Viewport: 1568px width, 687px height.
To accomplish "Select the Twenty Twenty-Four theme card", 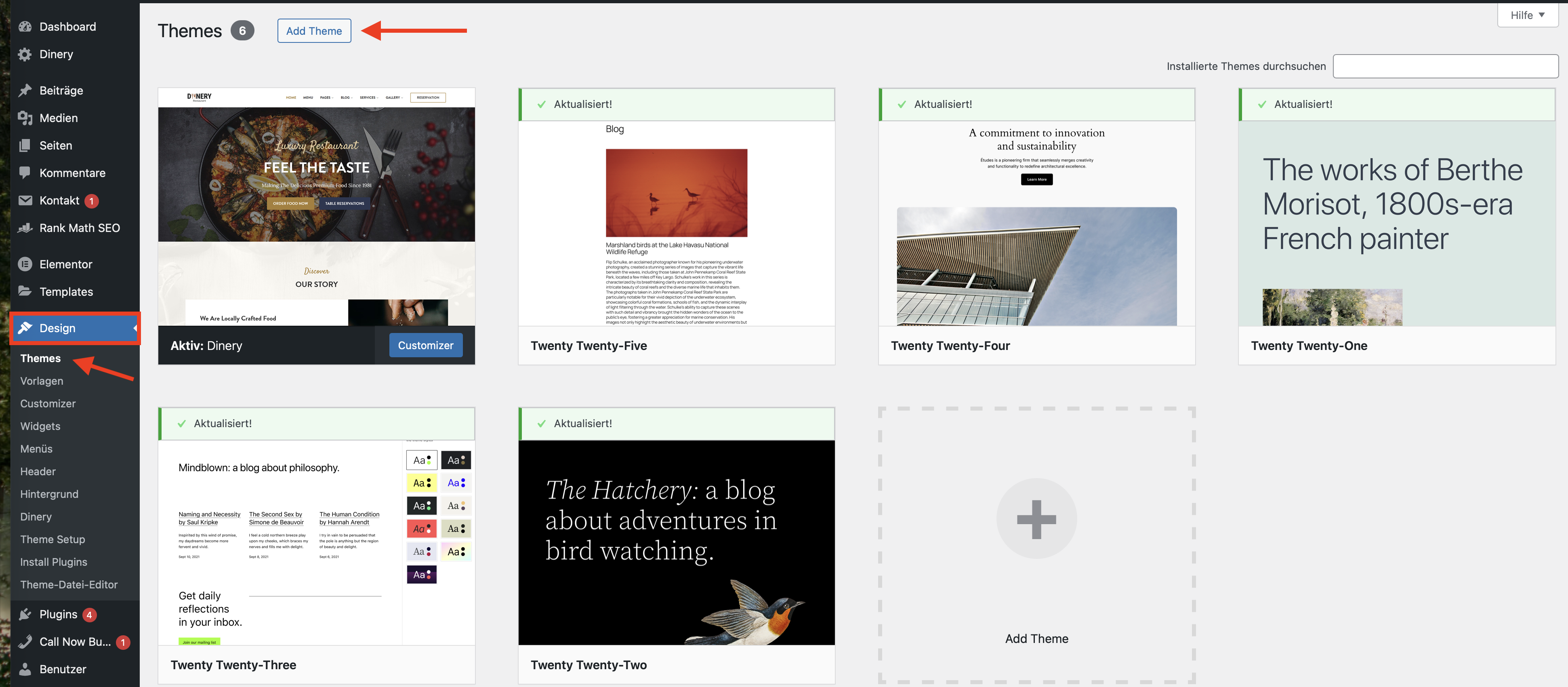I will coord(1036,227).
